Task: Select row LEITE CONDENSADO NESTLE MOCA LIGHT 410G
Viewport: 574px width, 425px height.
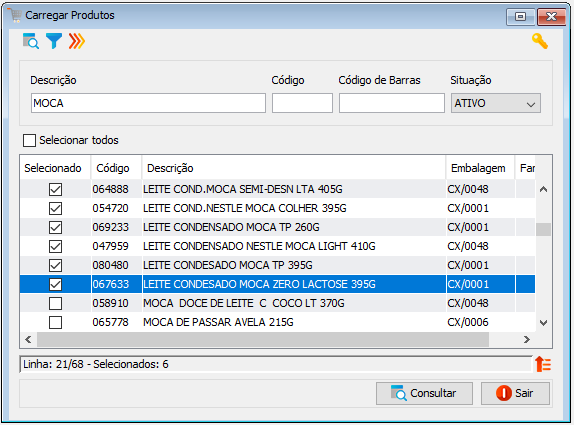Action: (278, 246)
